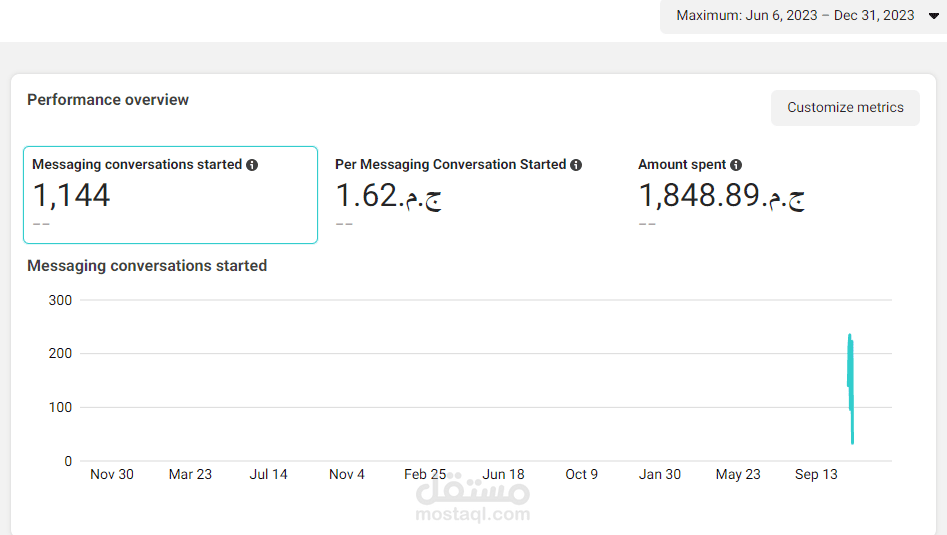Click the 1.62 cost per conversation value
Screen dimensions: 947x535
click(x=388, y=196)
